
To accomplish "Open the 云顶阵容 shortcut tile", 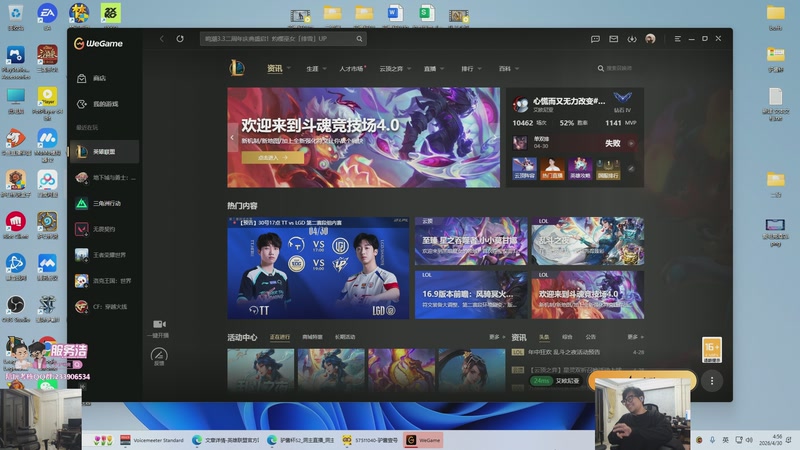I will click(x=524, y=168).
